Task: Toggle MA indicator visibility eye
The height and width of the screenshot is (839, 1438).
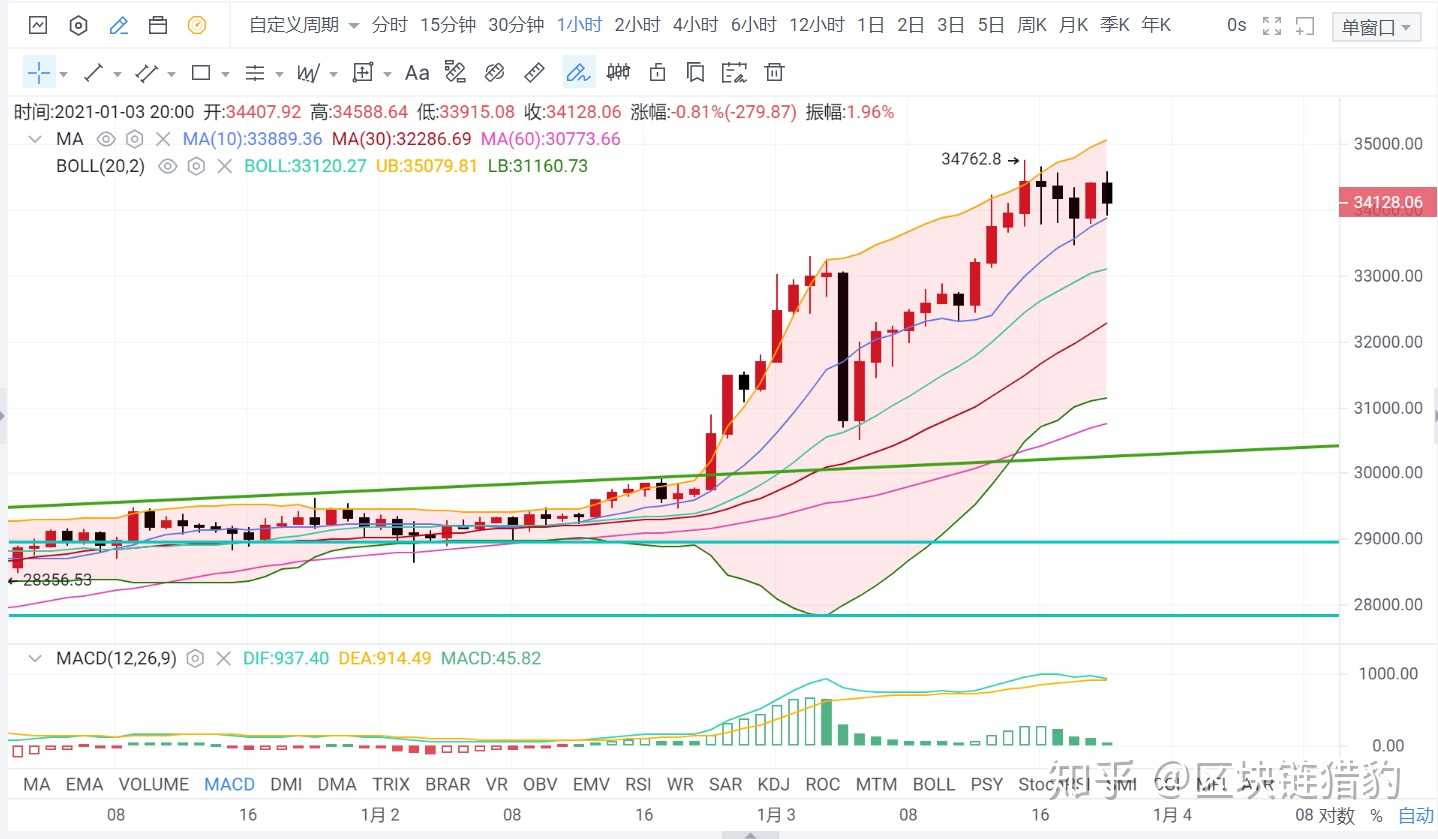Action: 106,139
